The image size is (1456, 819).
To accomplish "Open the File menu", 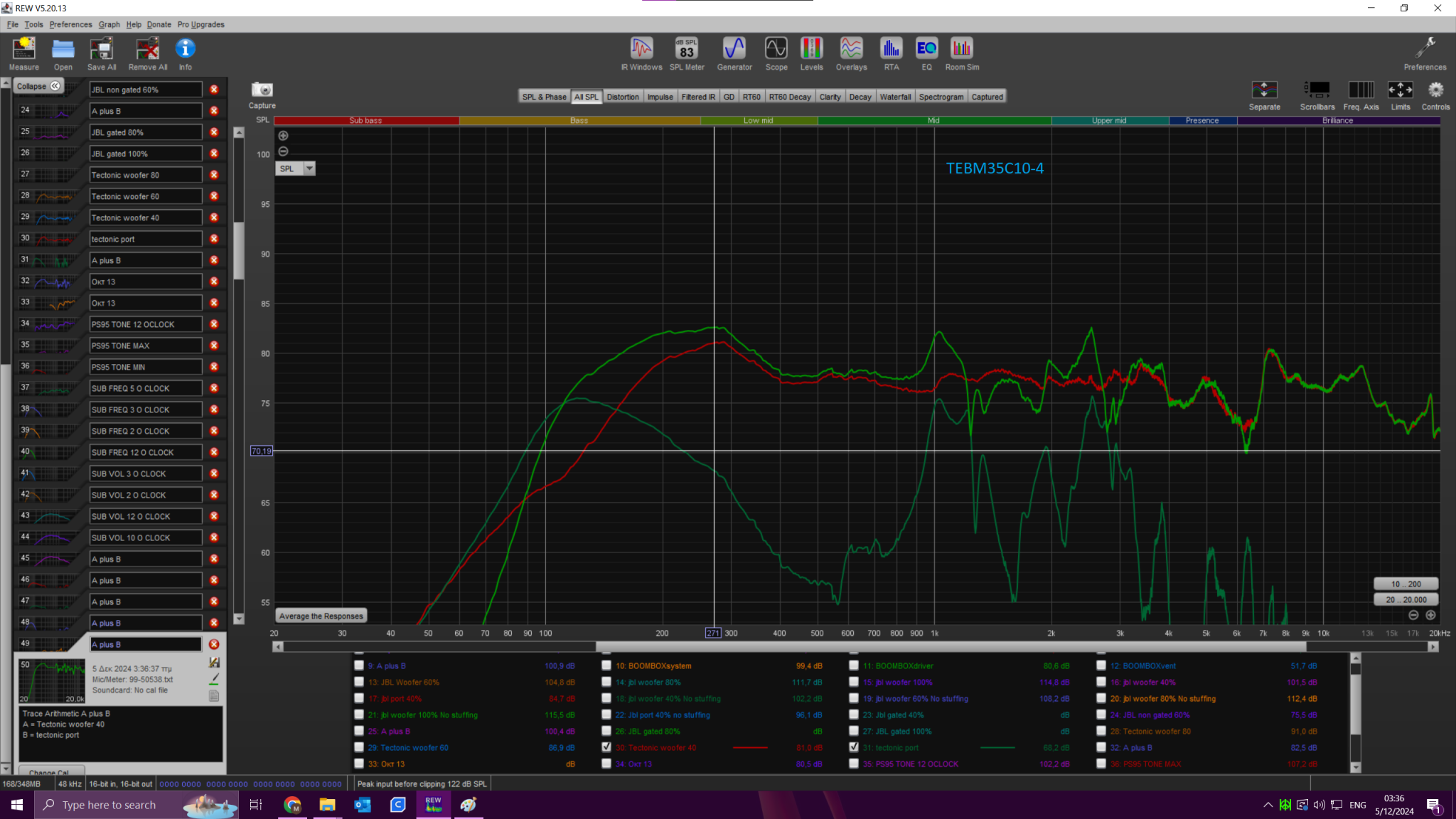I will (13, 24).
